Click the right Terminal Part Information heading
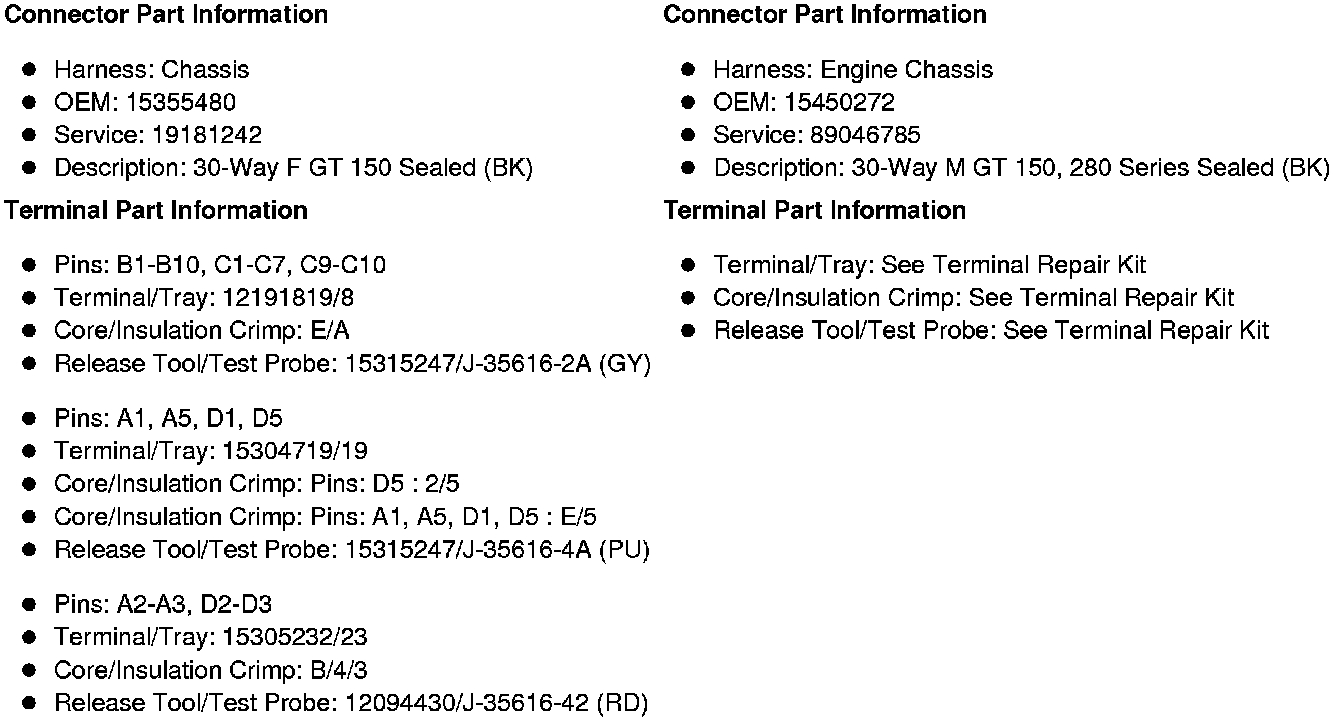The image size is (1344, 722). tap(815, 211)
